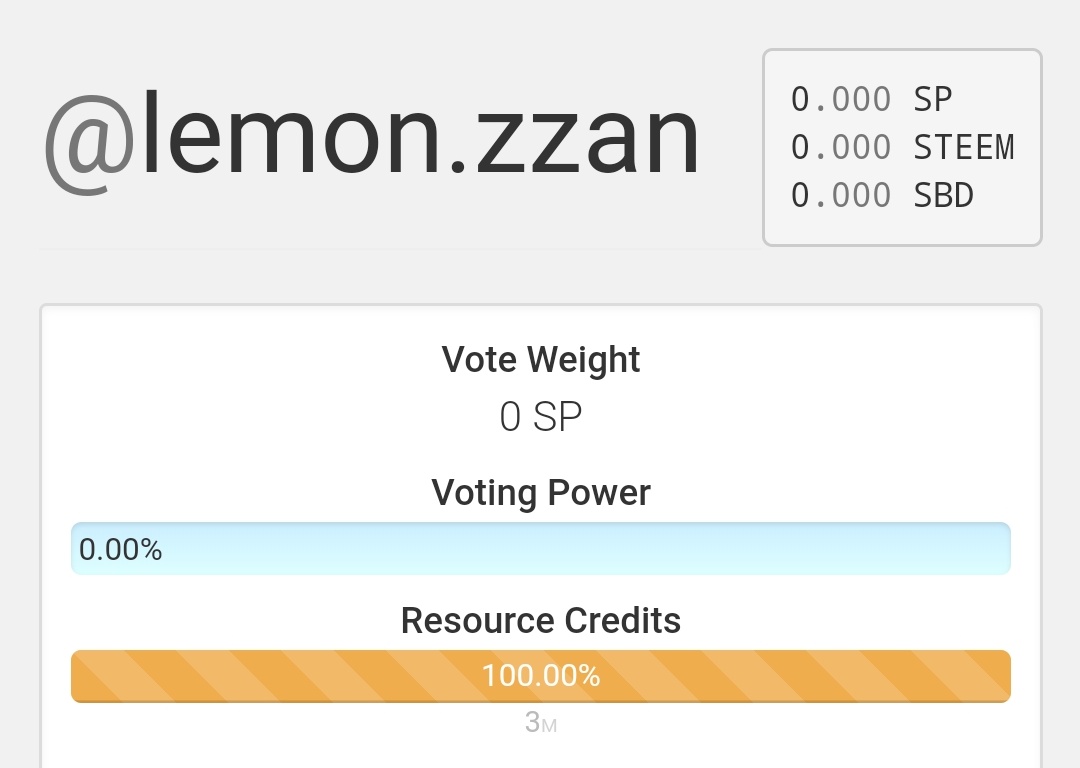1080x768 pixels.
Task: Click the Resource Credits heading
Action: 541,621
